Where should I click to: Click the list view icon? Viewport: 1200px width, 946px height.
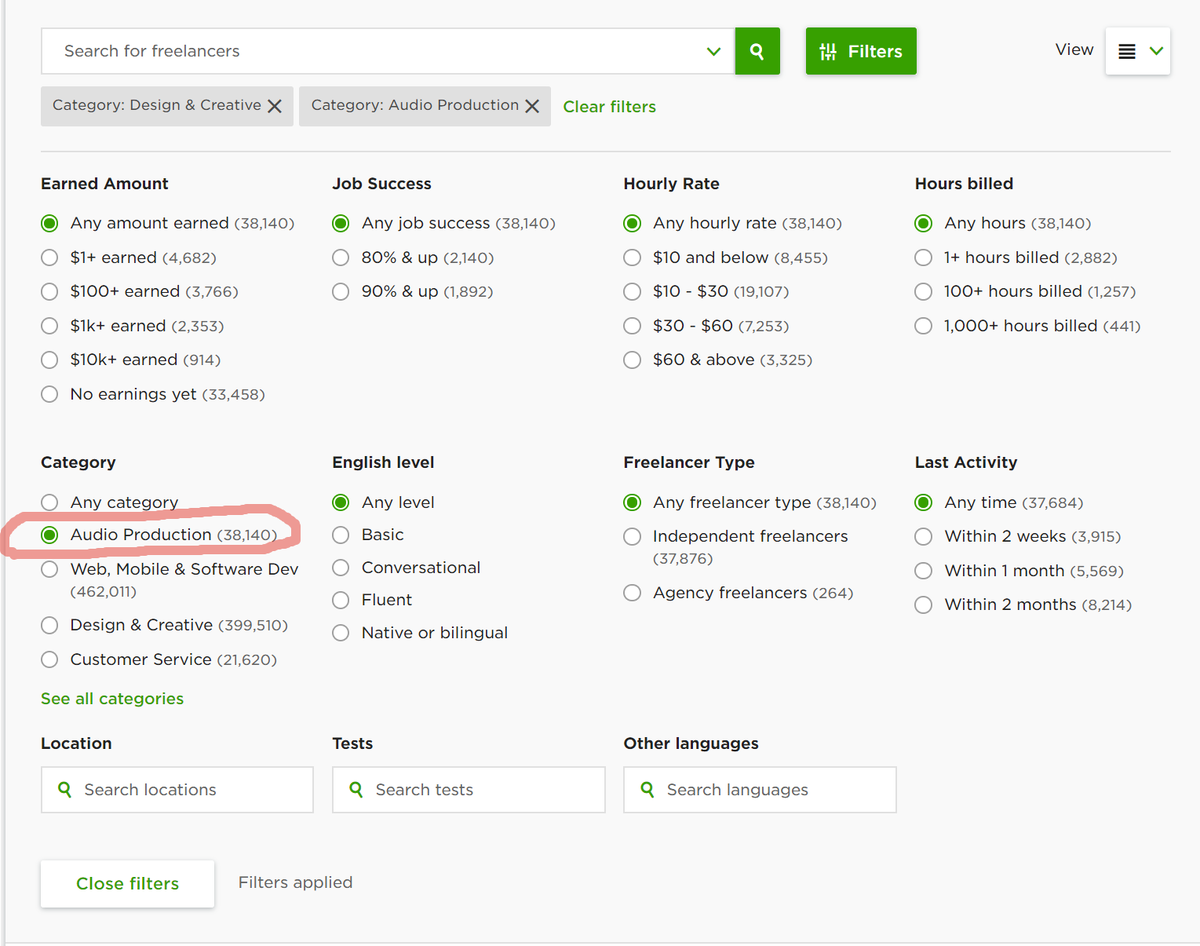(x=1127, y=52)
